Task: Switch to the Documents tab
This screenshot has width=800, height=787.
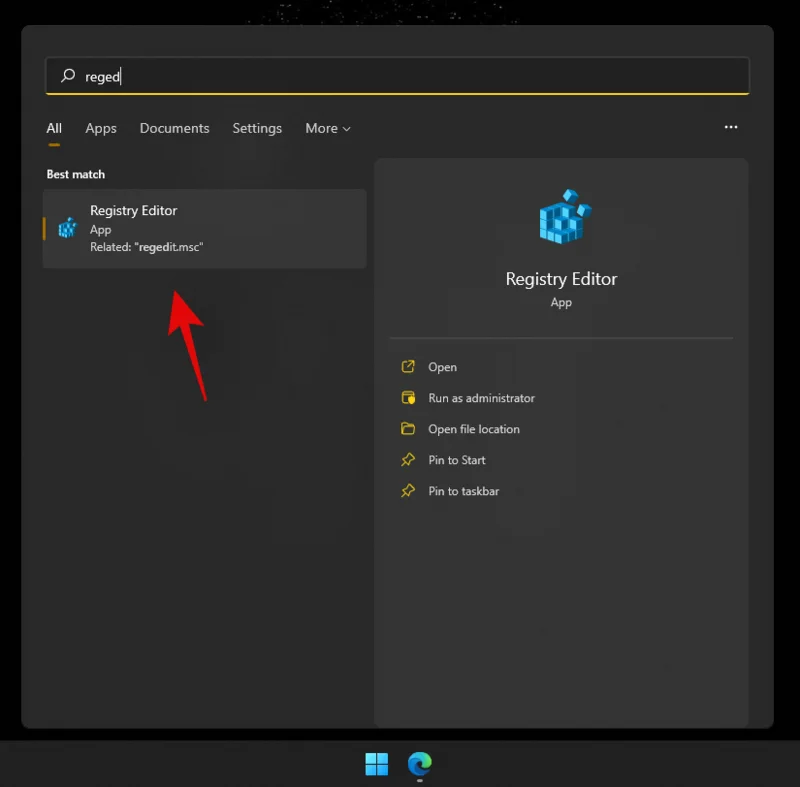Action: [174, 128]
